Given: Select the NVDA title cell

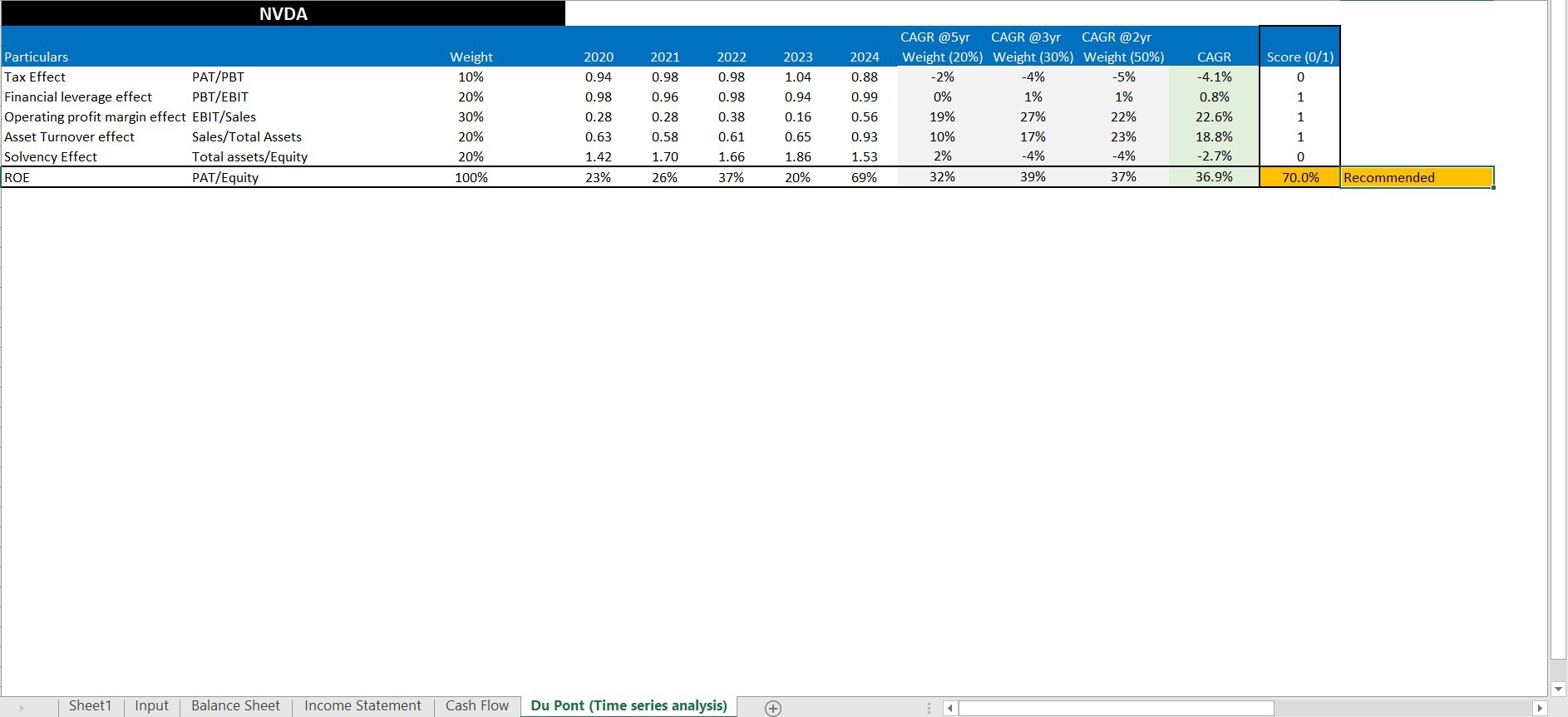Looking at the screenshot, I should [284, 13].
